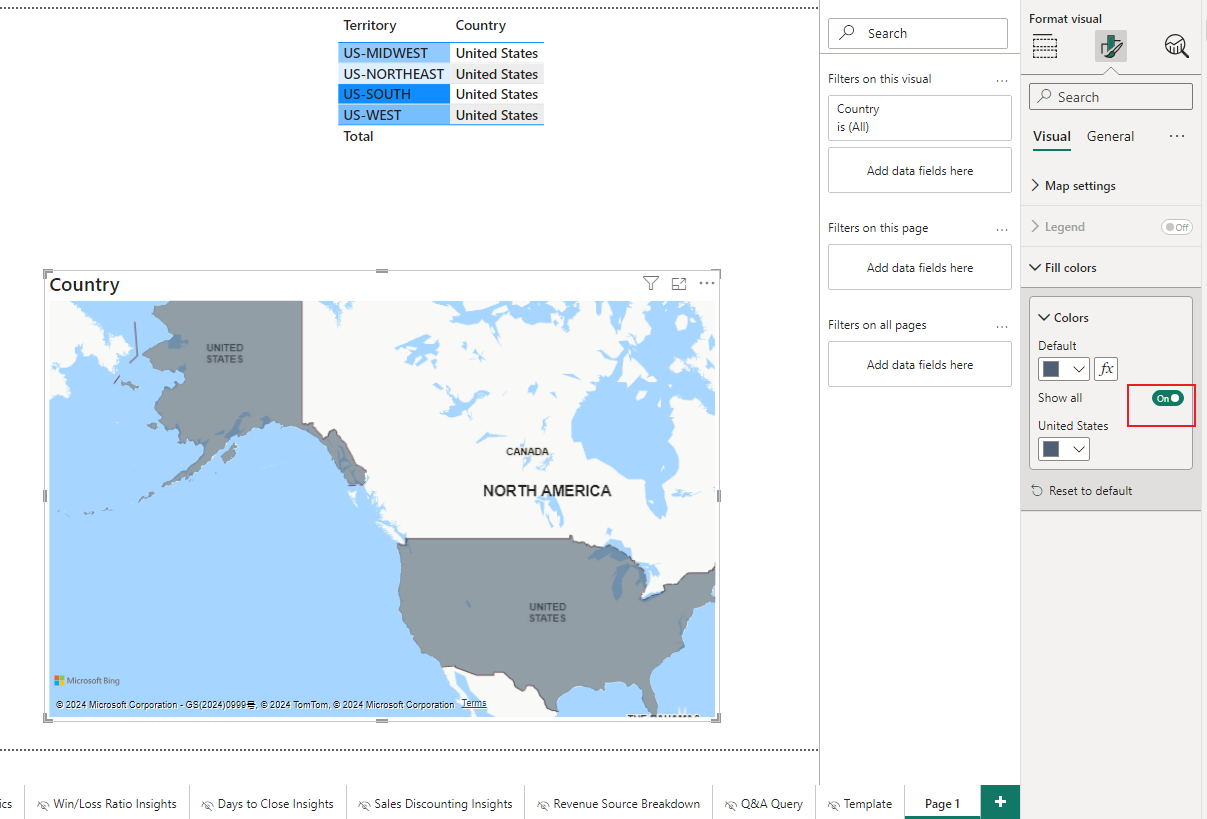Click the Territory column header
Viewport: 1207px width, 819px height.
tap(370, 26)
